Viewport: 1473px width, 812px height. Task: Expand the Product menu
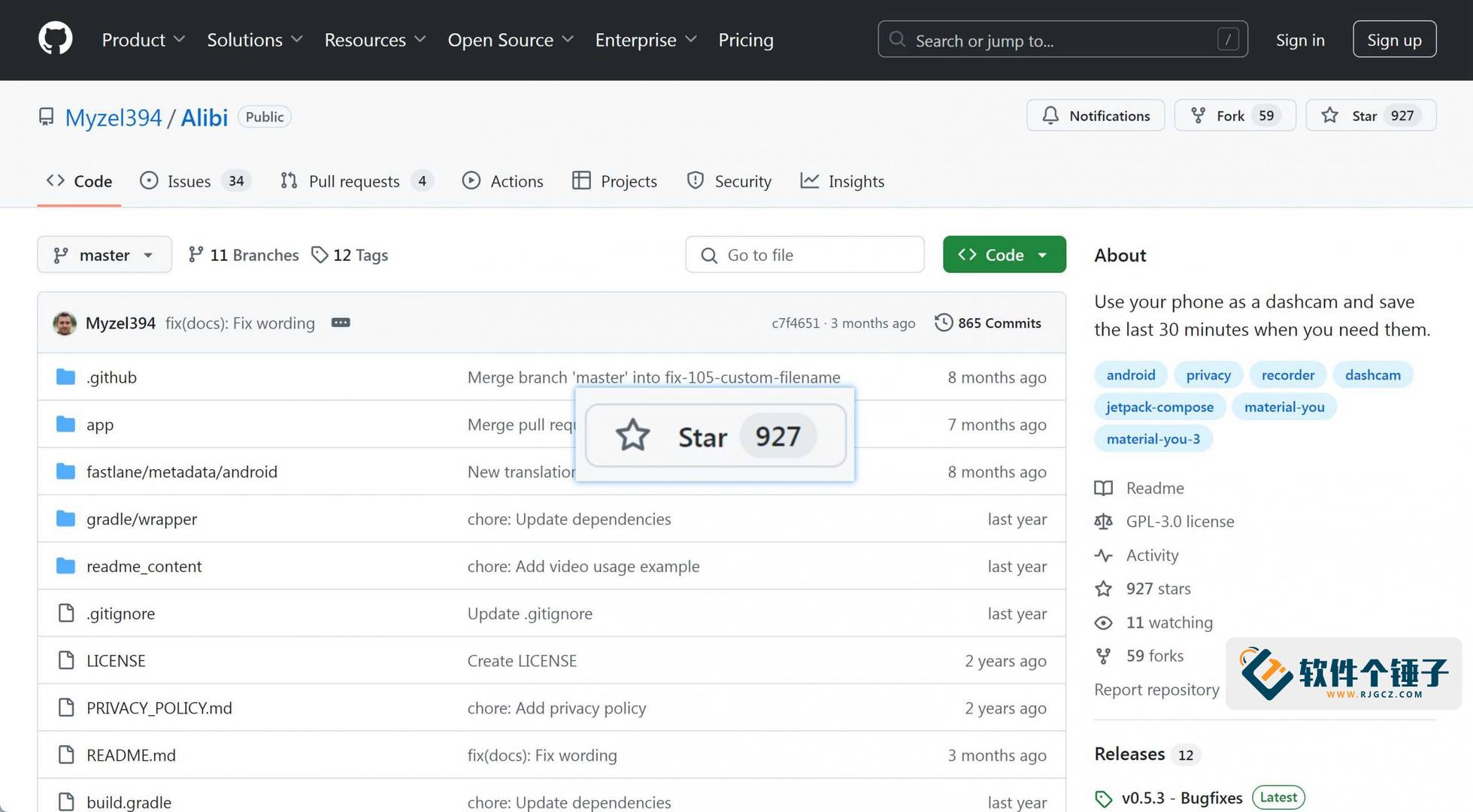point(143,40)
